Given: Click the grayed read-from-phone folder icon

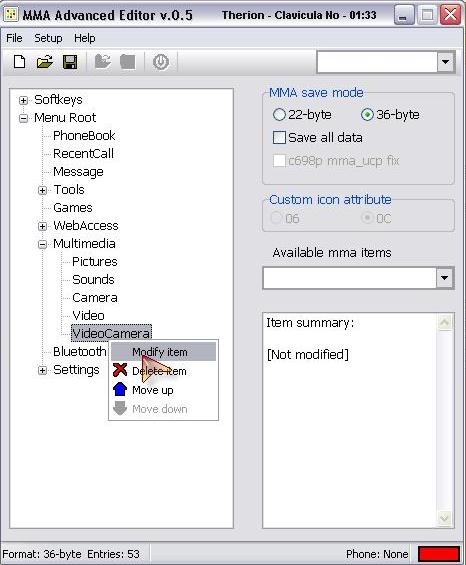Looking at the screenshot, I should (103, 62).
